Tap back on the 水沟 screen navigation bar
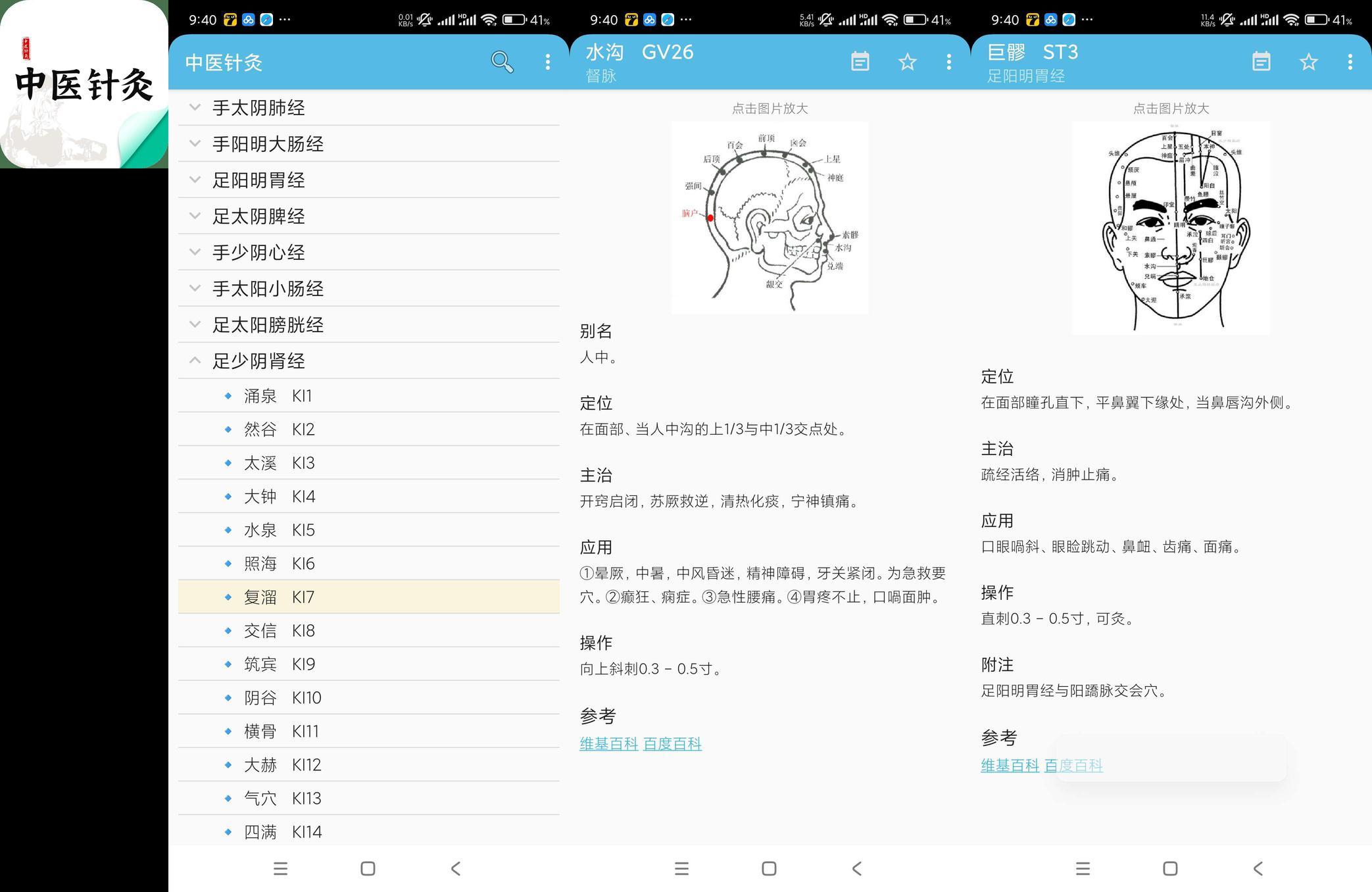The height and width of the screenshot is (892, 1372). pos(856,868)
